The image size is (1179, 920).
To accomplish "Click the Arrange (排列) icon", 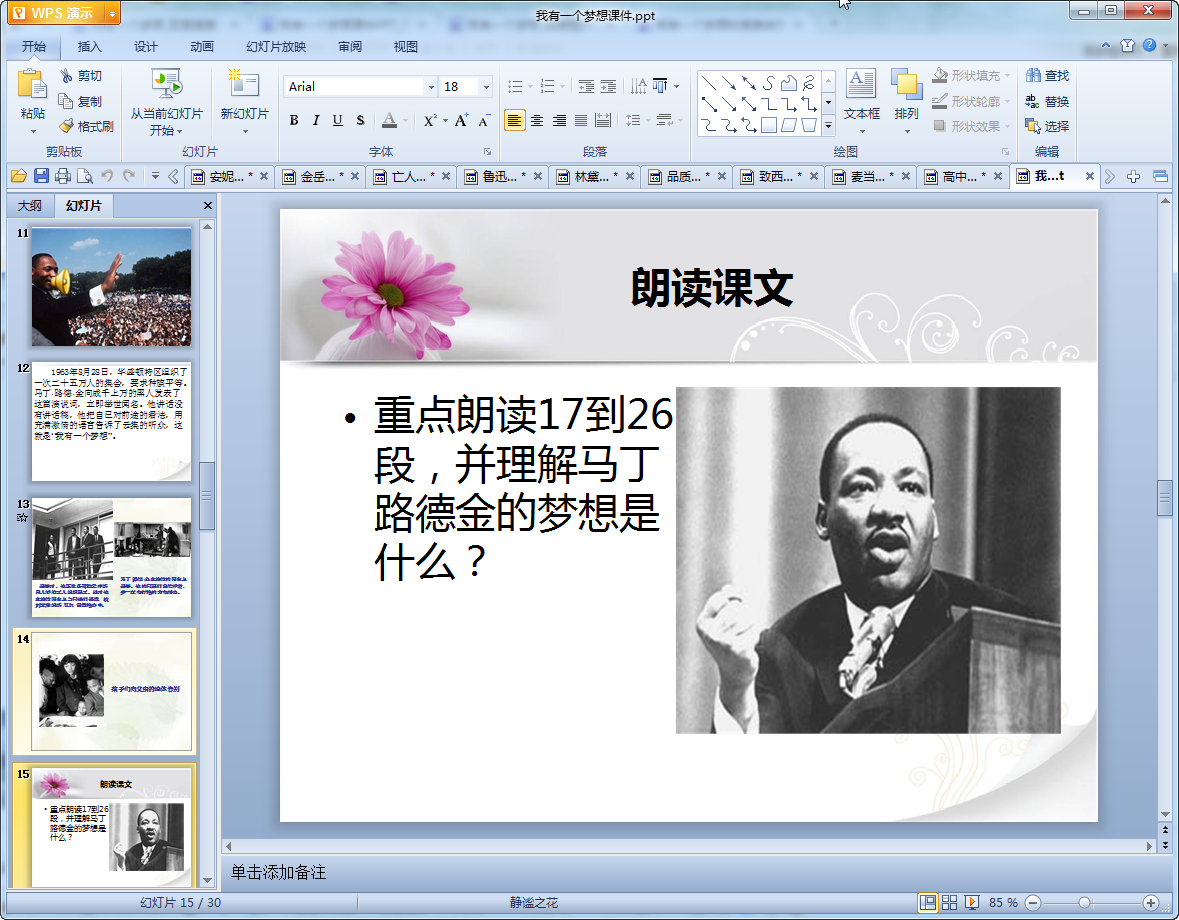I will point(906,84).
